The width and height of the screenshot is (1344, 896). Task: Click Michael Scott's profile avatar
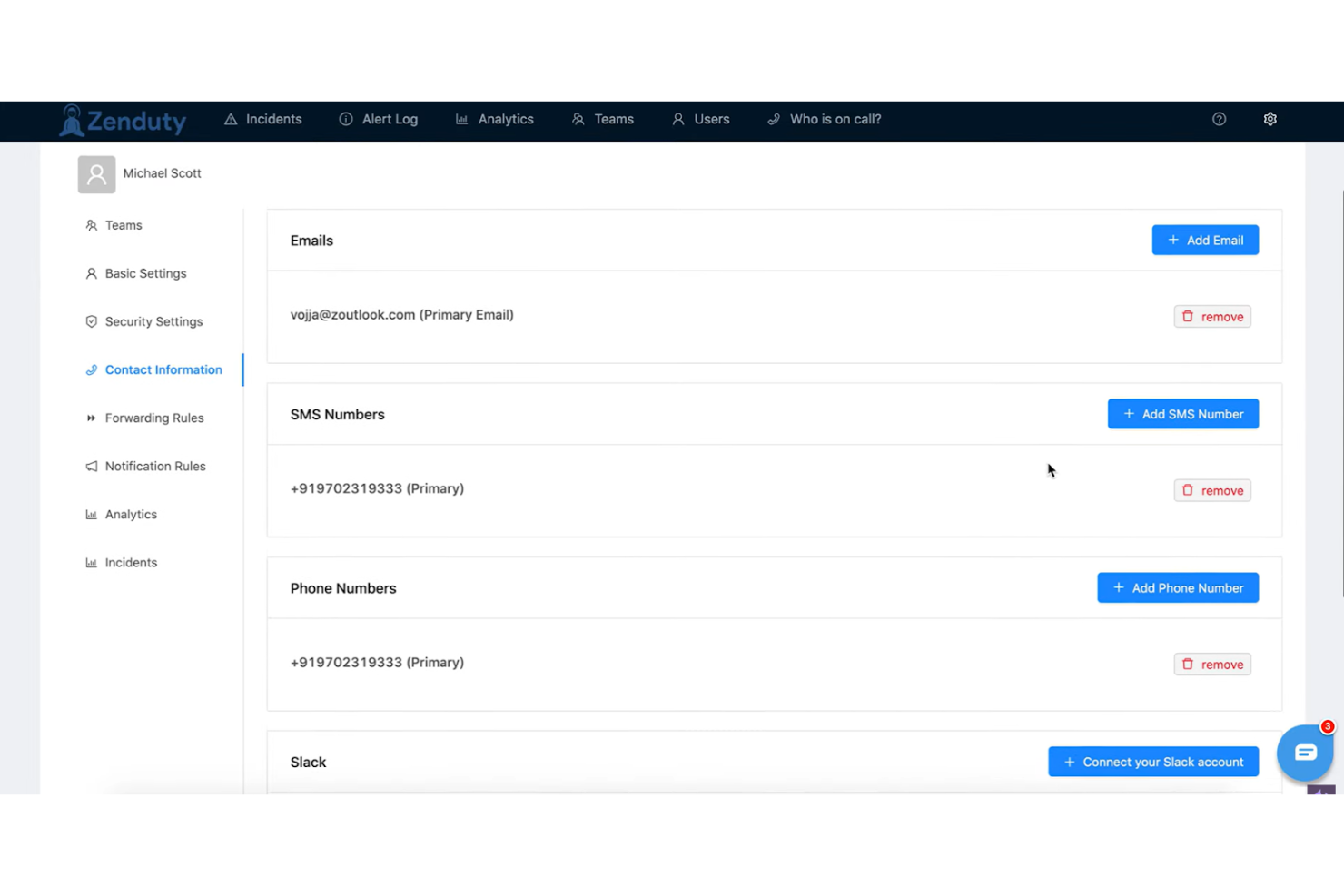[x=96, y=173]
